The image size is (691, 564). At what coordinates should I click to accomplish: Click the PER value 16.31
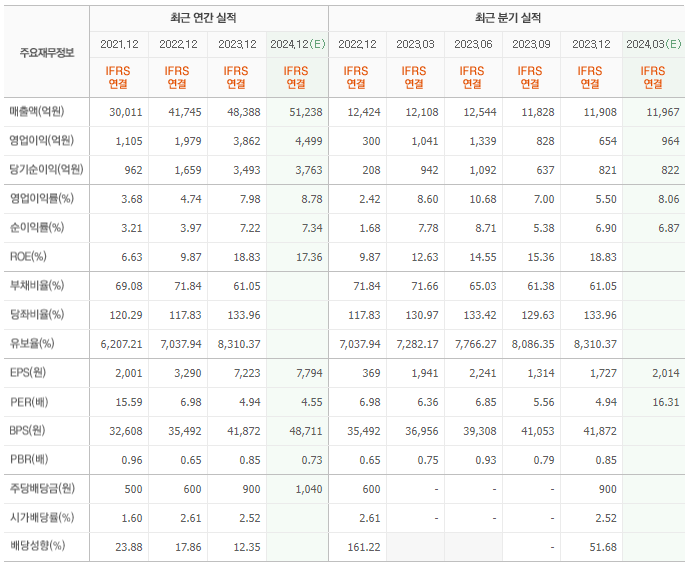click(666, 402)
